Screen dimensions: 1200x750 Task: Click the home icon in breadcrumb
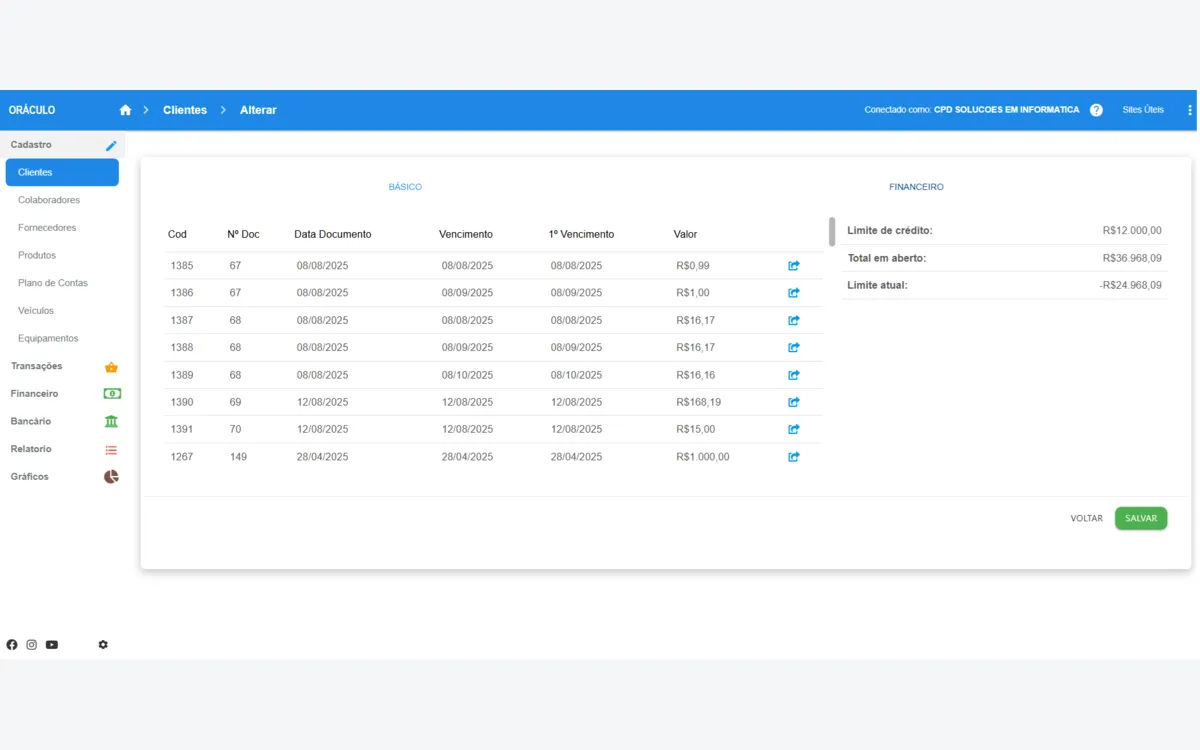(125, 110)
